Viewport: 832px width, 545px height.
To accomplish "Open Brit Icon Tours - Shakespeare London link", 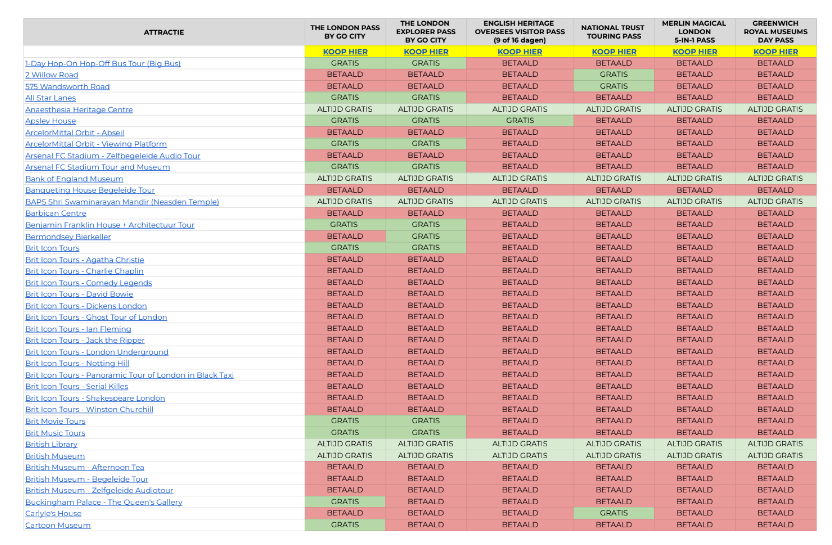I will point(95,398).
